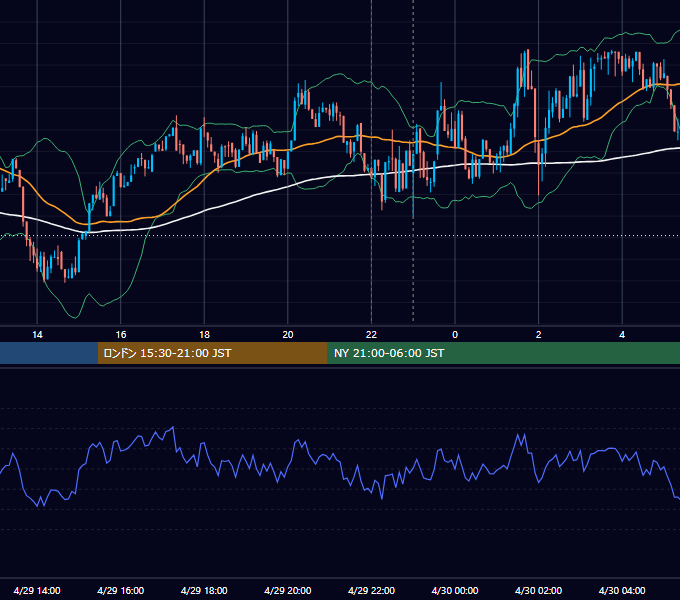This screenshot has height=600, width=680.
Task: Click the 4/30 00:00 date label
Action: tap(455, 590)
